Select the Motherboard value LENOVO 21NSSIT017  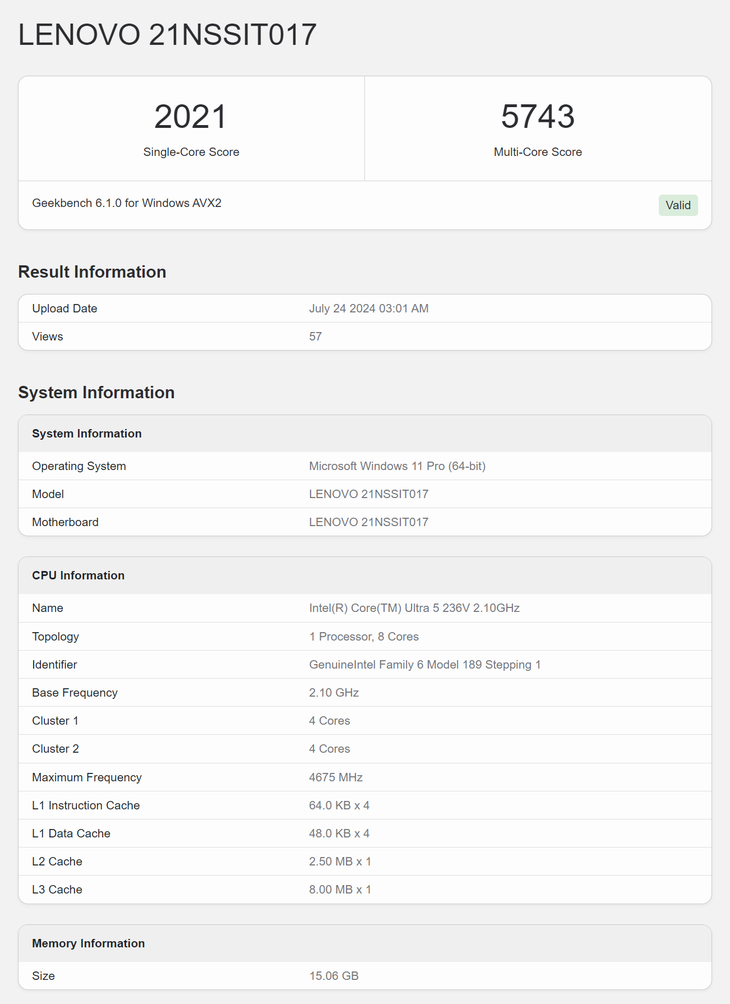(x=369, y=522)
